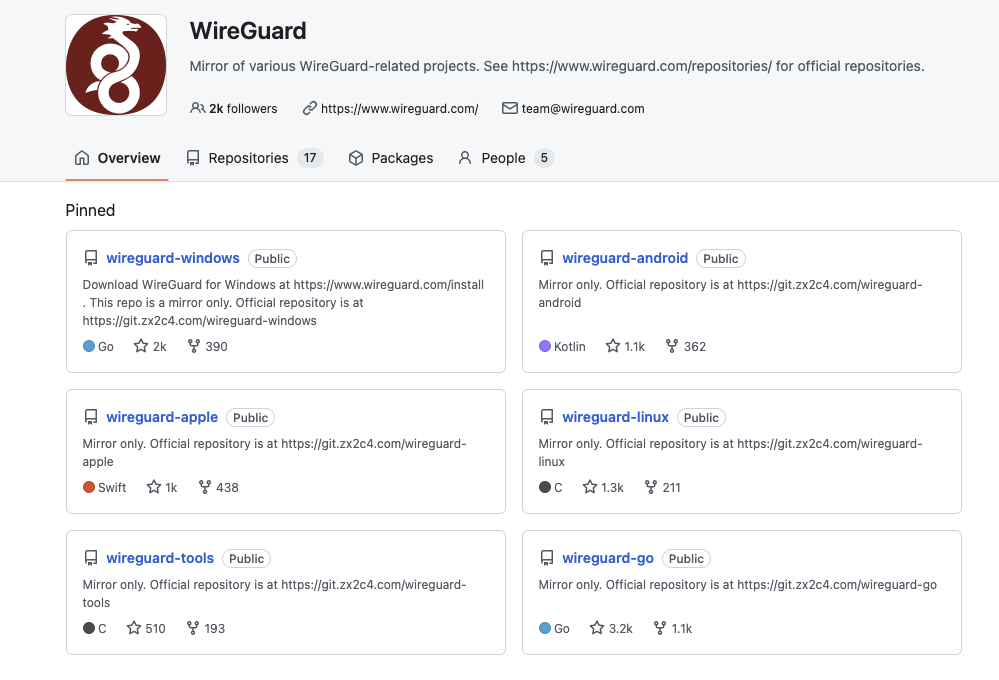Open the wireguard-apple repository
The width and height of the screenshot is (999, 680).
point(162,417)
